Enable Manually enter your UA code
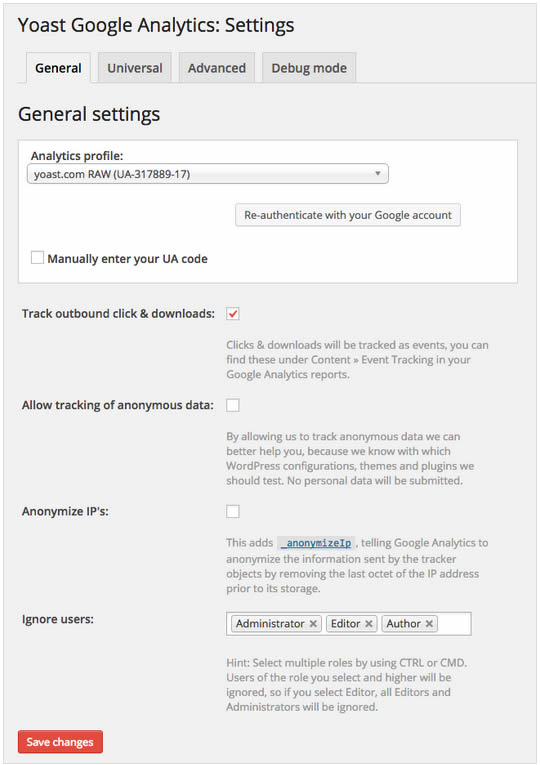 tap(37, 258)
